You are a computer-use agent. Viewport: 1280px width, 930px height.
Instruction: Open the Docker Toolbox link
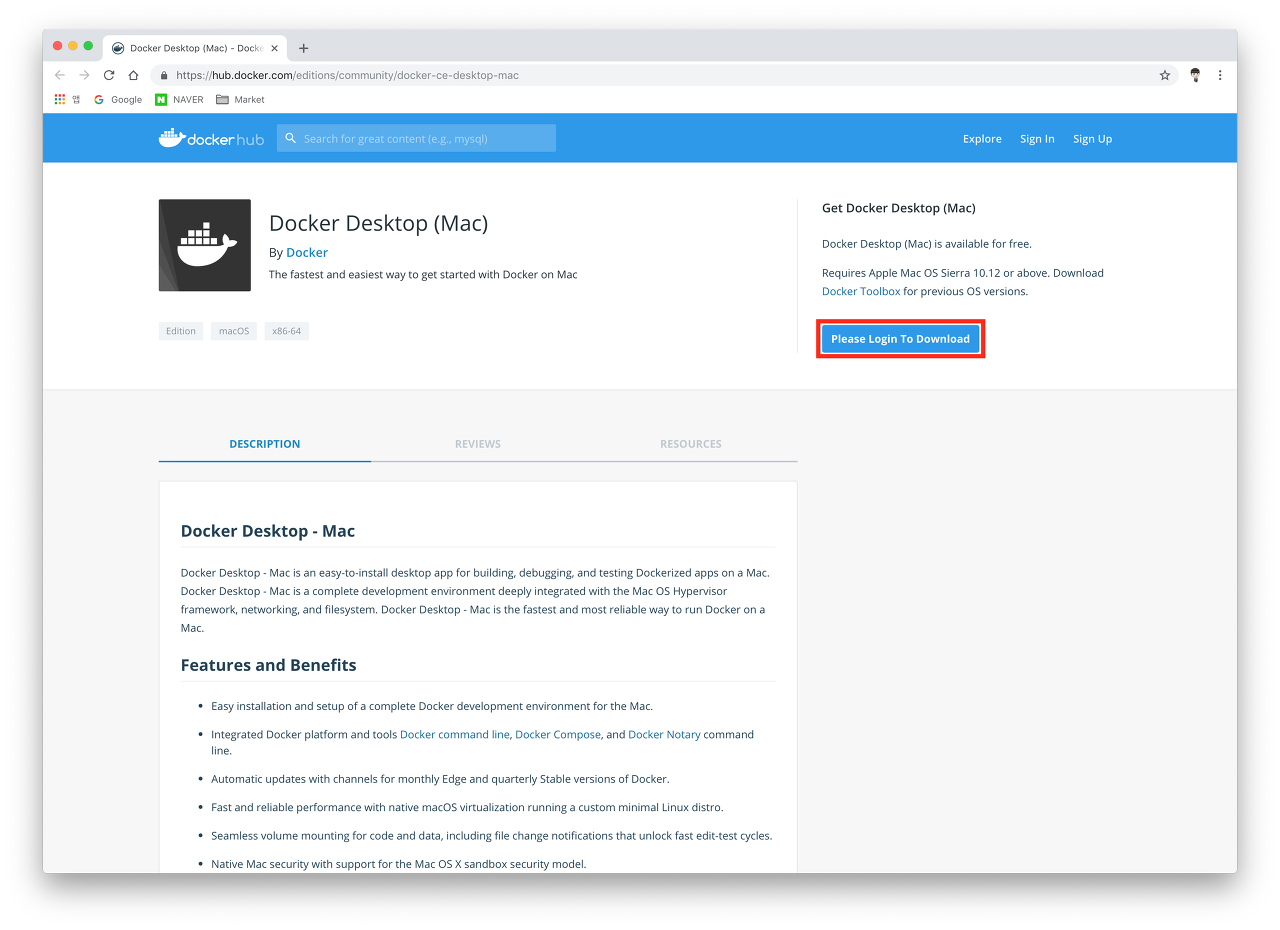861,291
